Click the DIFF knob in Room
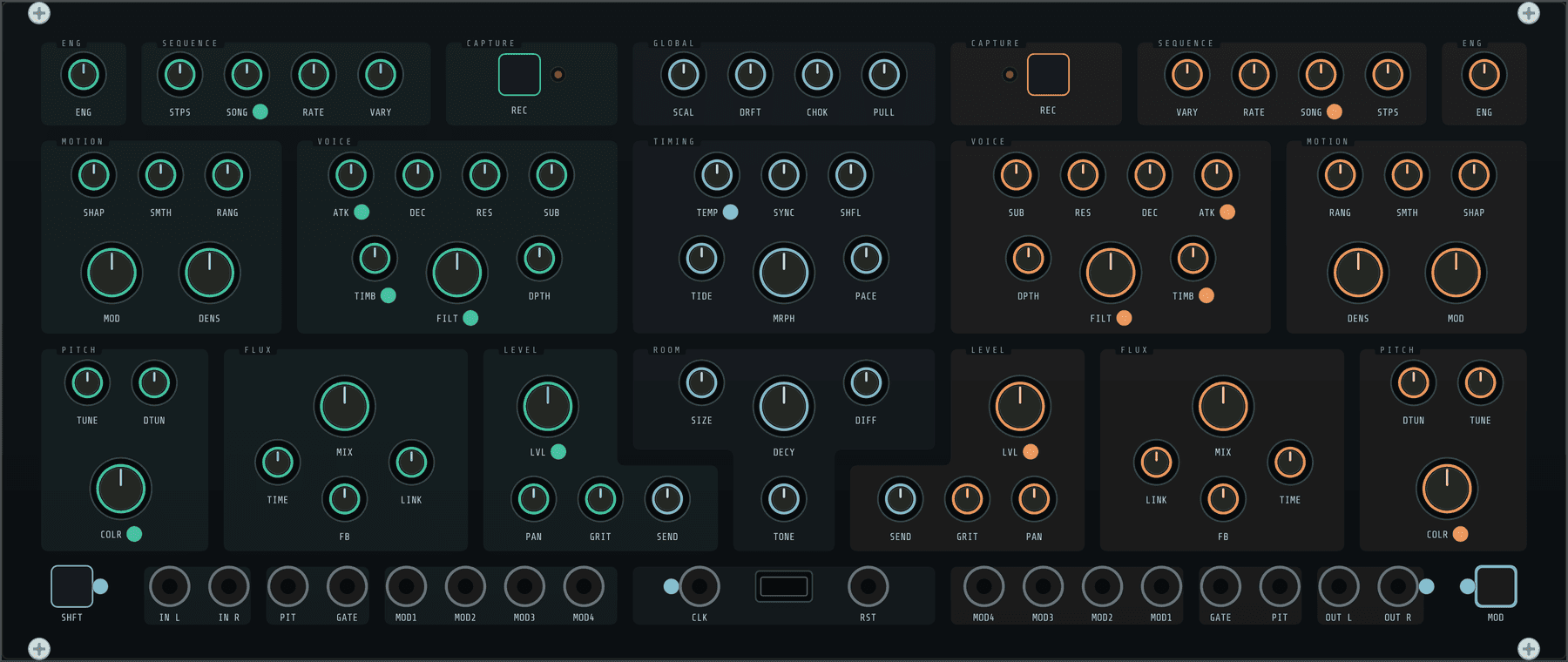1568x662 pixels. [x=866, y=382]
